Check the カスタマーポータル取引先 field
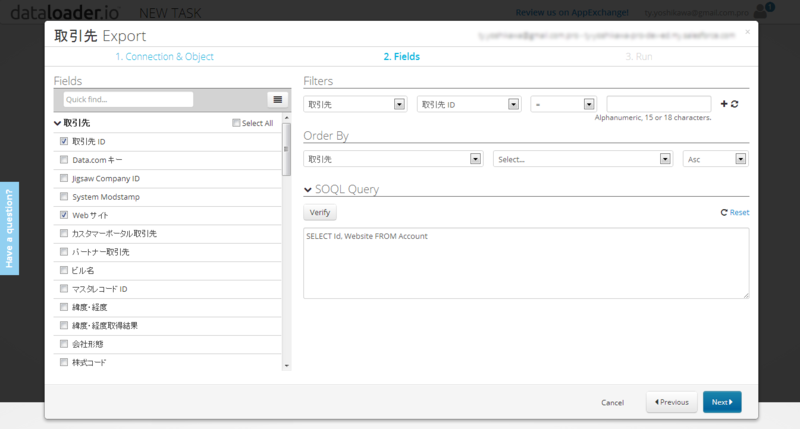 (64, 233)
